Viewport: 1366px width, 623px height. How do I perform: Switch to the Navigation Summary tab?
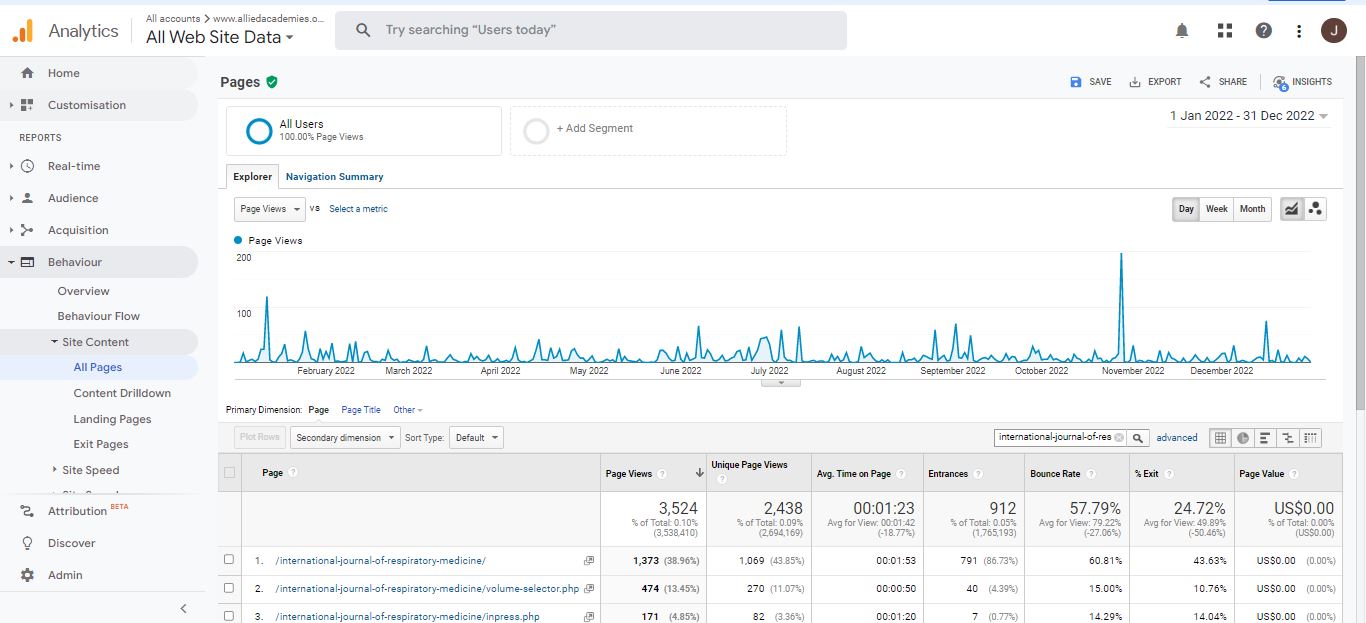(x=334, y=177)
